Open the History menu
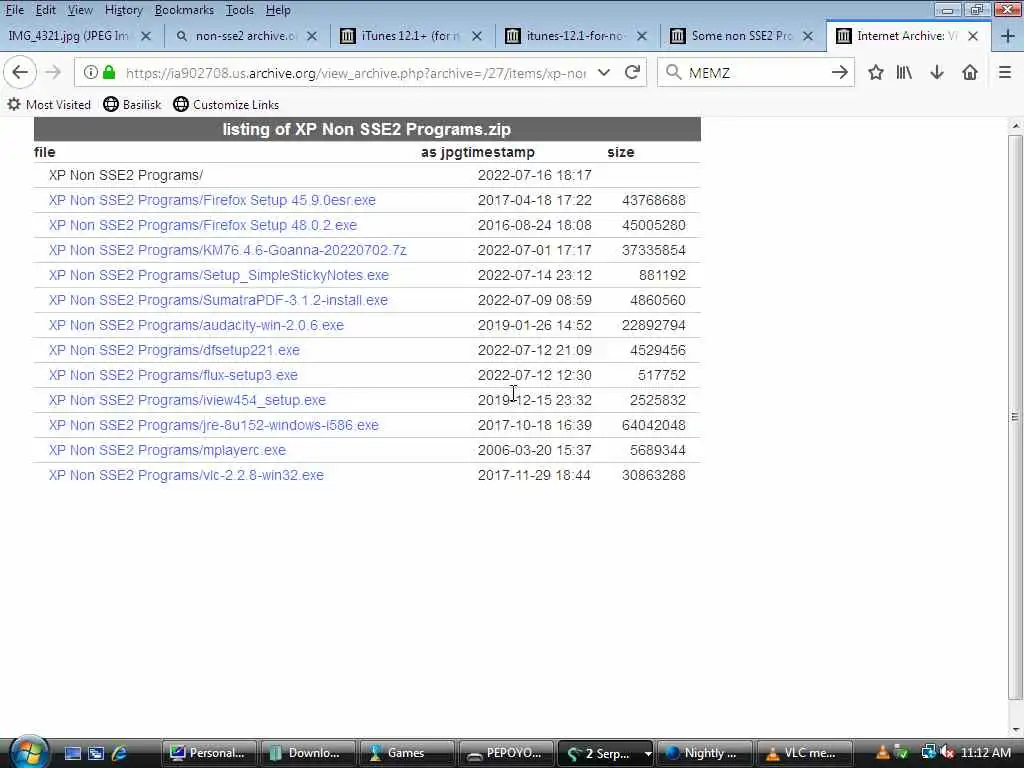The width and height of the screenshot is (1024, 768). point(123,10)
